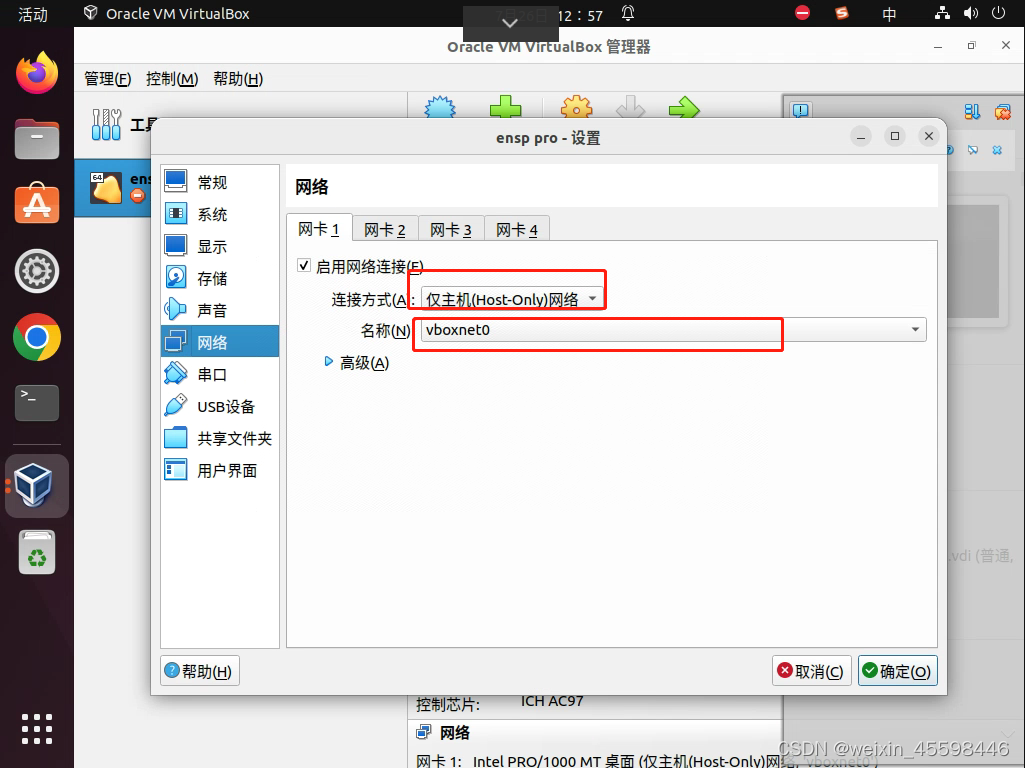Viewport: 1025px width, 768px height.
Task: Click the green plus Add VM toolbar icon
Action: pyautogui.click(x=506, y=107)
